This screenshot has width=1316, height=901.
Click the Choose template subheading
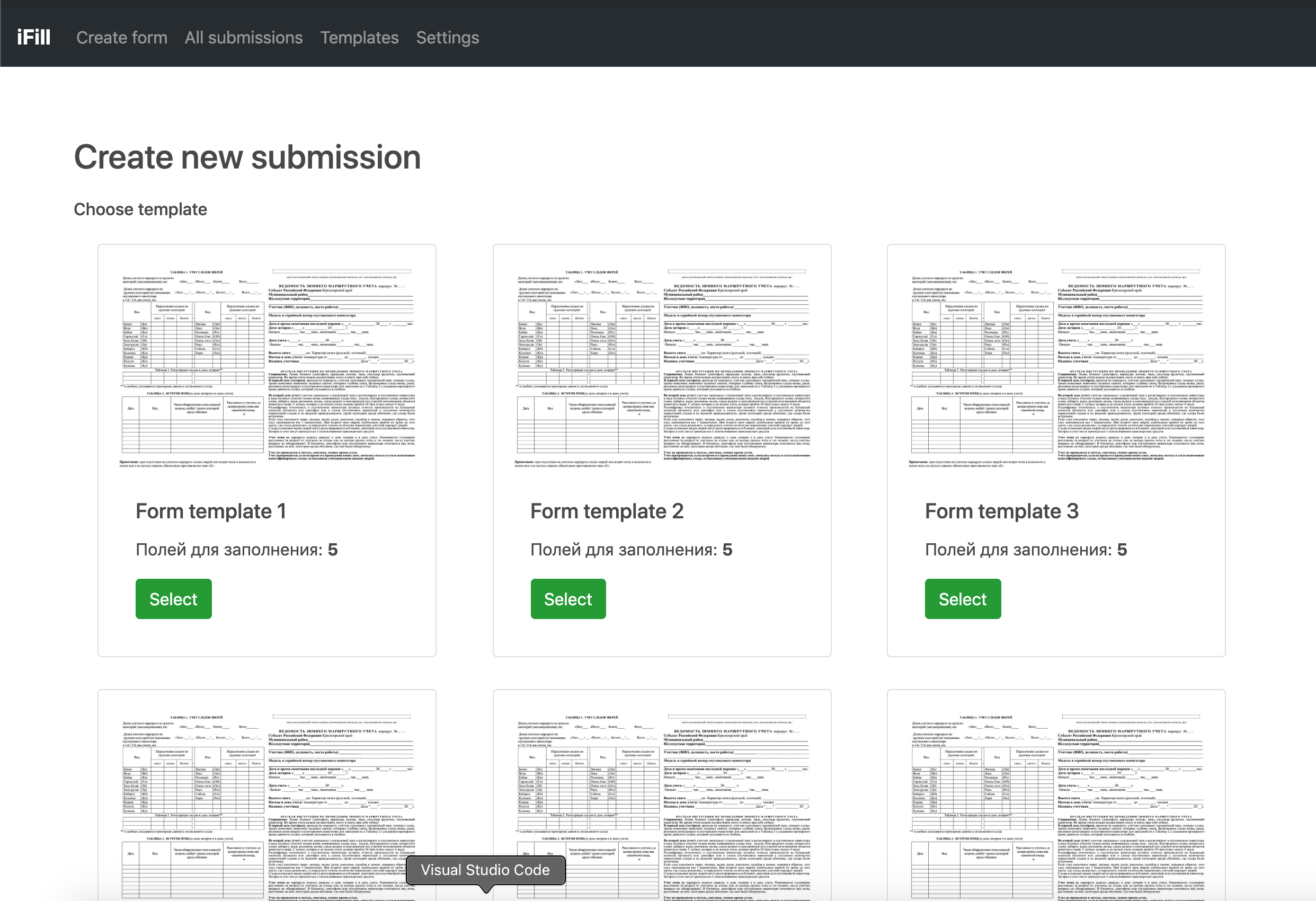pos(140,209)
